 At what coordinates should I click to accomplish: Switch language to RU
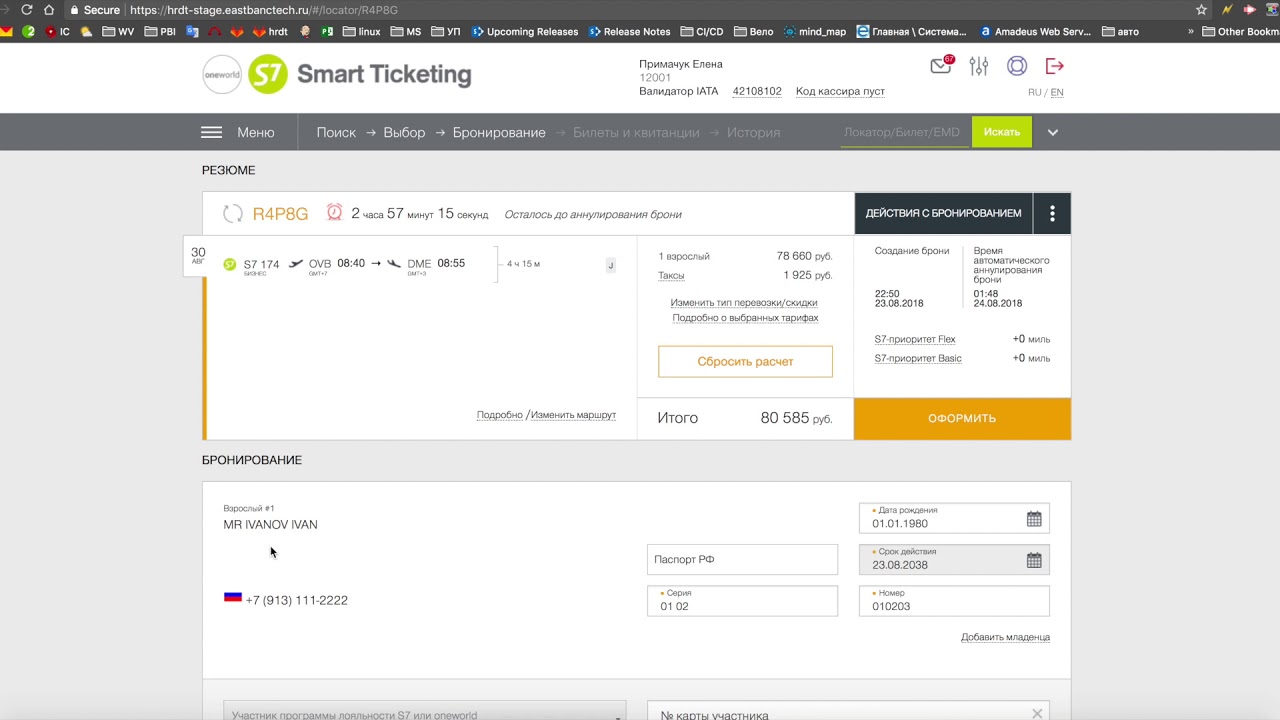tap(1034, 92)
